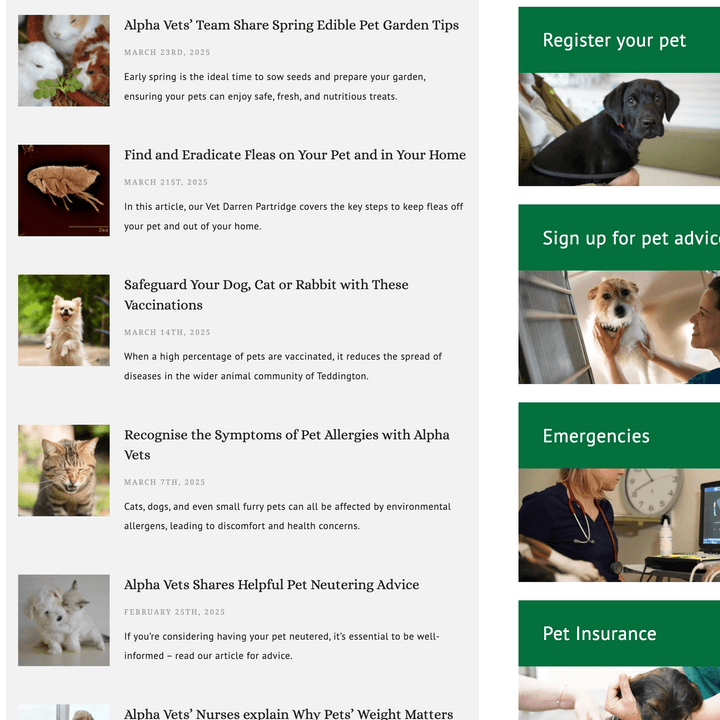Click the Emergencies green banner
This screenshot has width=720, height=720.
coord(619,436)
